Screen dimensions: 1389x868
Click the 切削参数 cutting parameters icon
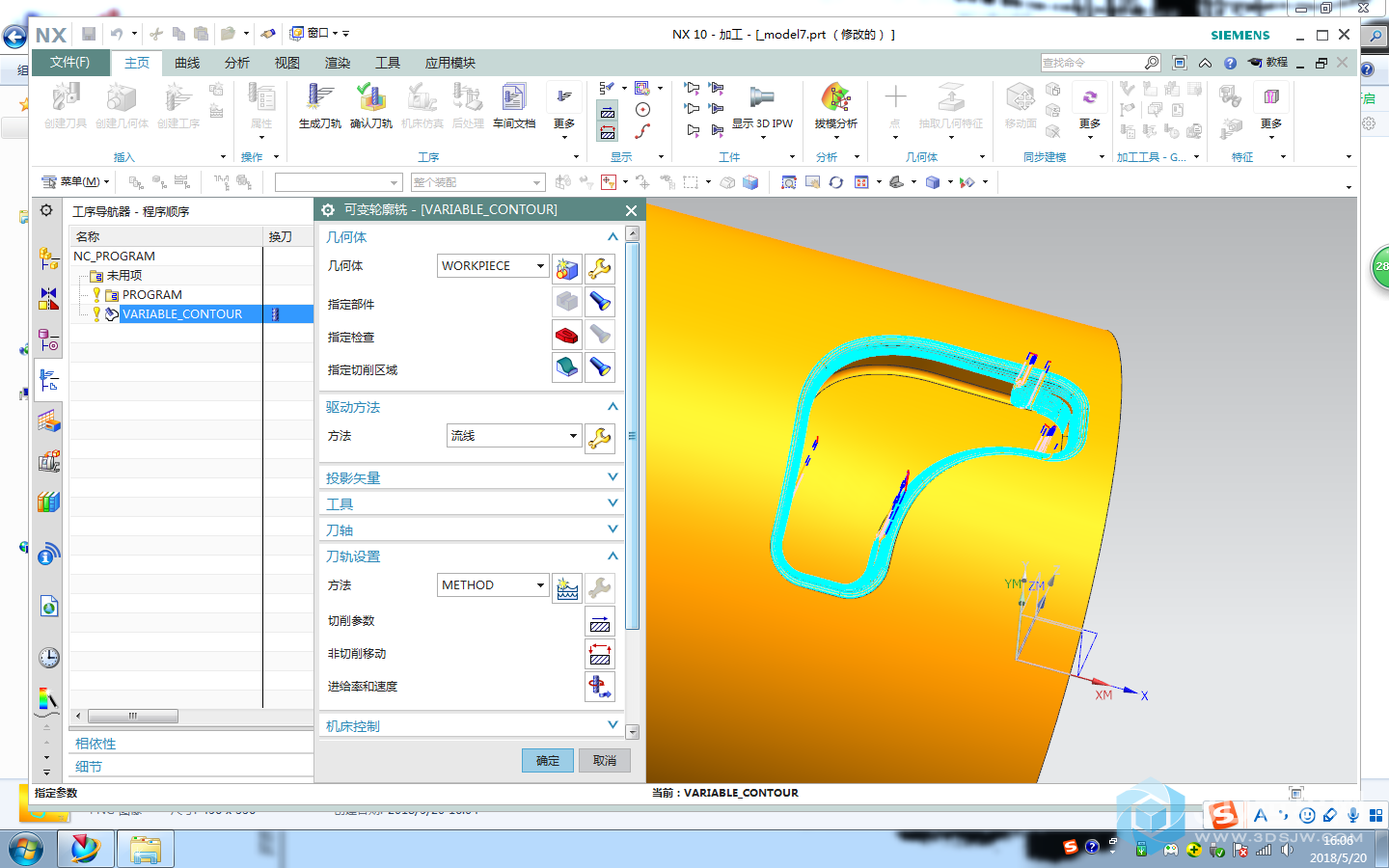(600, 622)
